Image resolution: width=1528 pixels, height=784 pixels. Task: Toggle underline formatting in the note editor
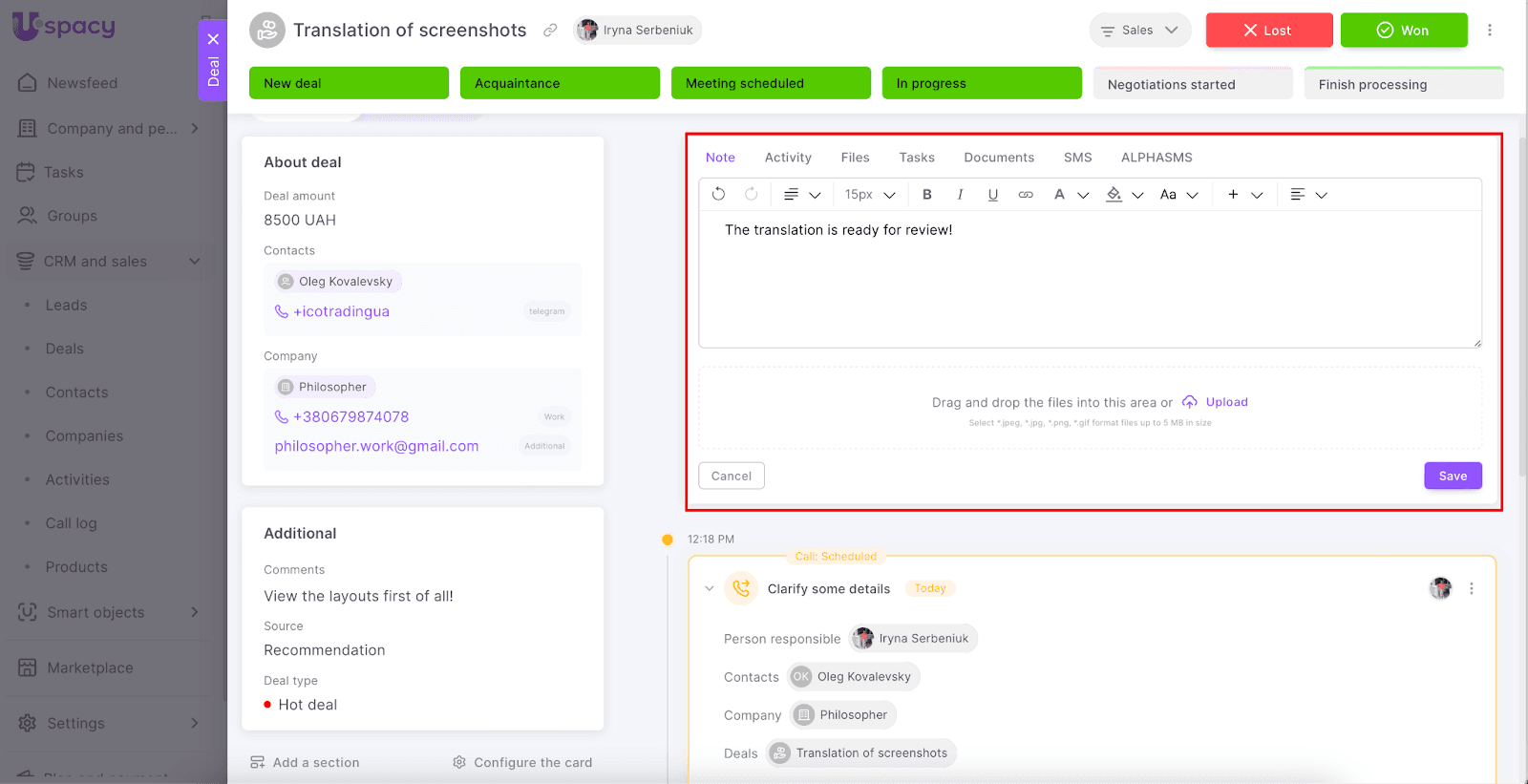(x=993, y=195)
